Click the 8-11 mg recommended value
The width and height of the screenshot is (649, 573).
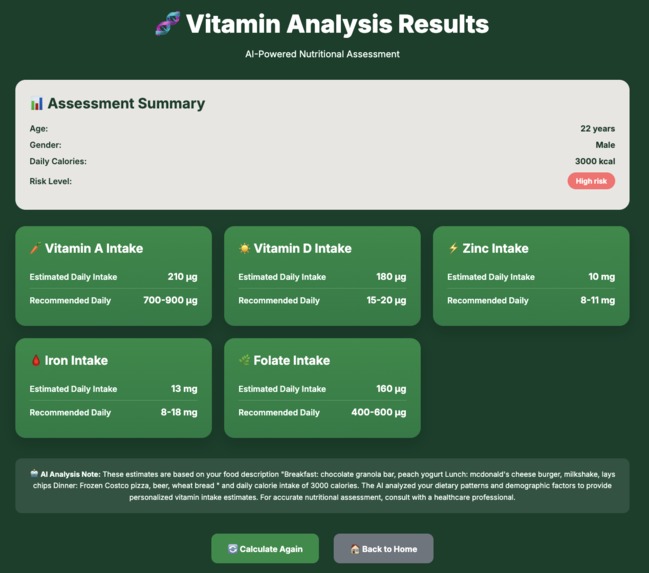click(x=598, y=300)
